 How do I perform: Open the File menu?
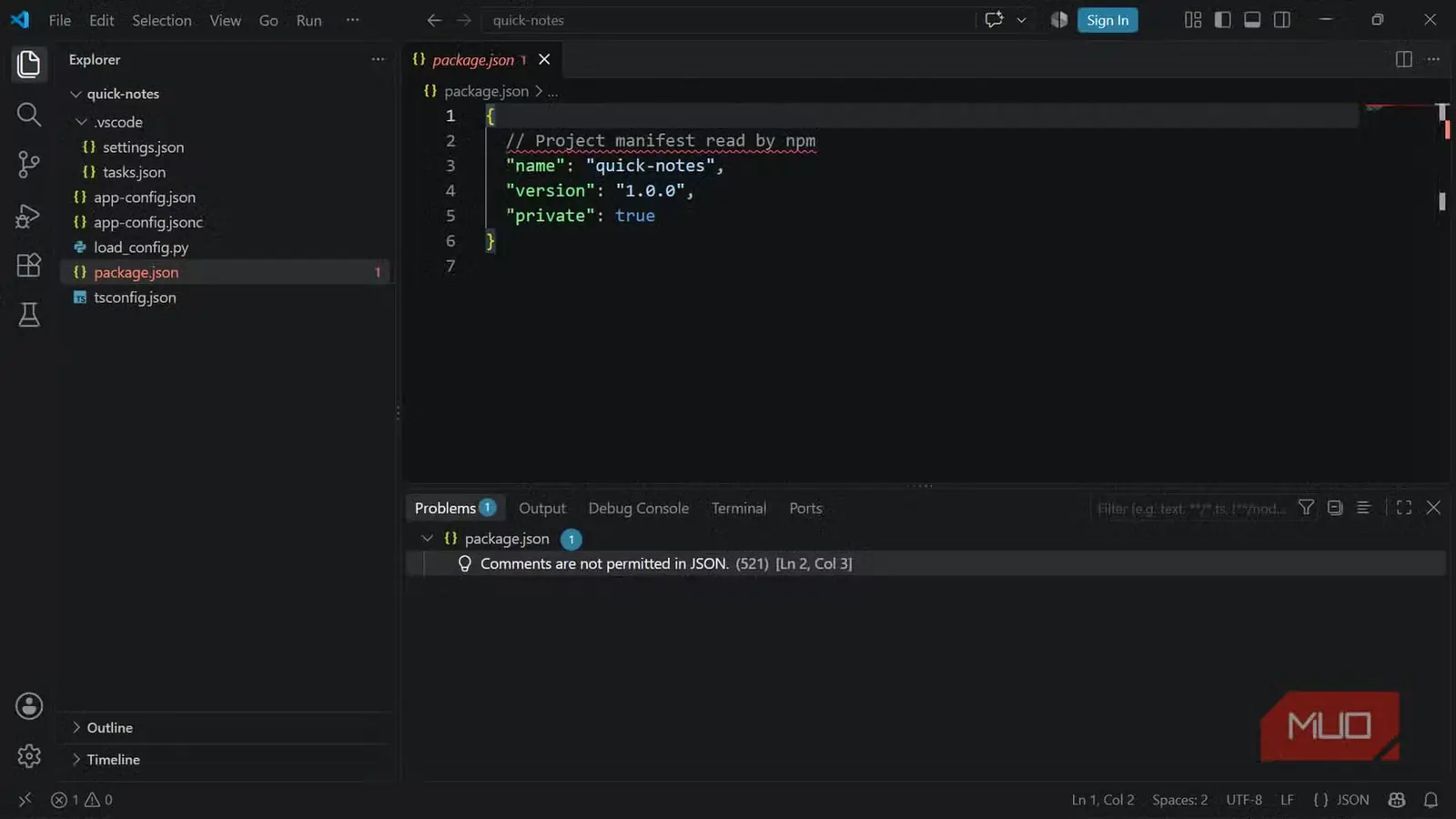click(x=60, y=20)
